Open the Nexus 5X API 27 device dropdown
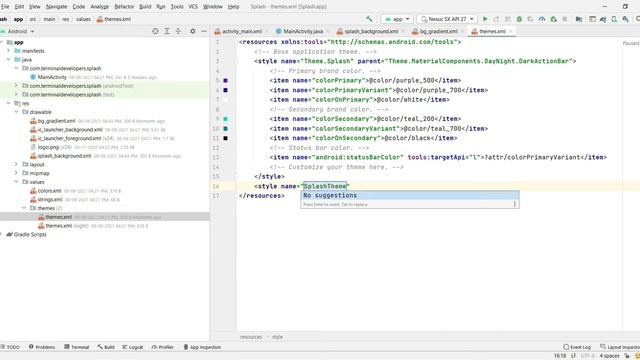This screenshot has width=640, height=360. pyautogui.click(x=447, y=19)
